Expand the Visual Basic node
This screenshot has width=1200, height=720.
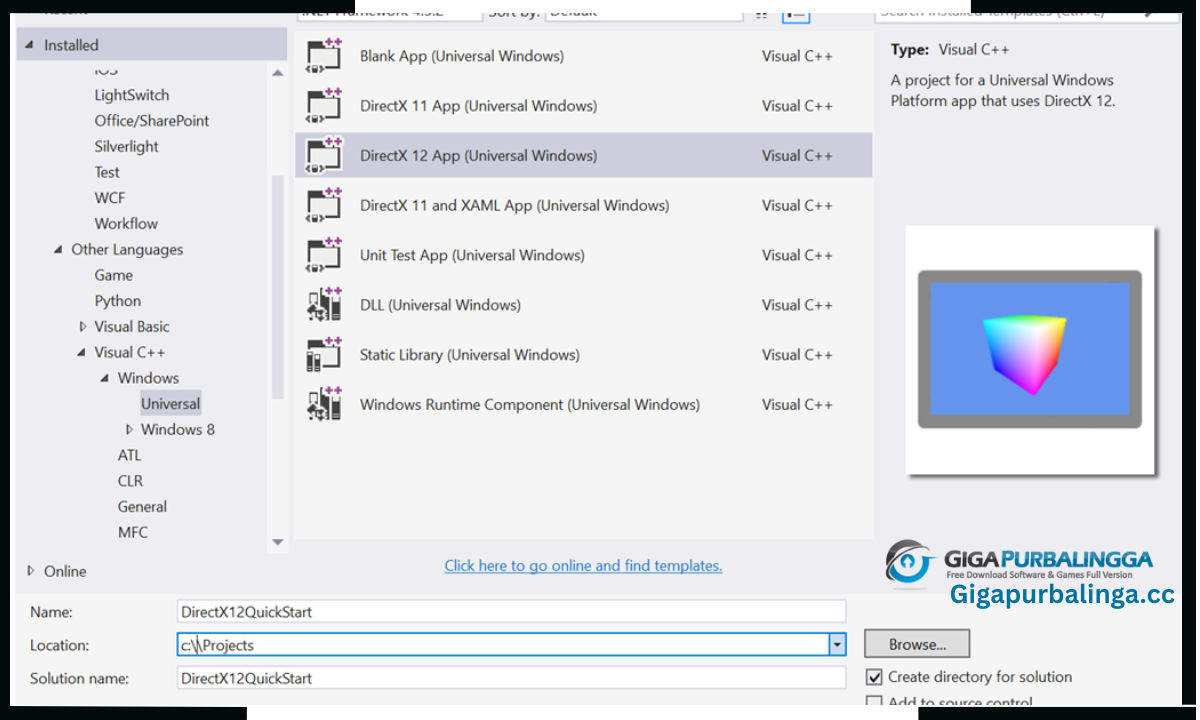[82, 327]
